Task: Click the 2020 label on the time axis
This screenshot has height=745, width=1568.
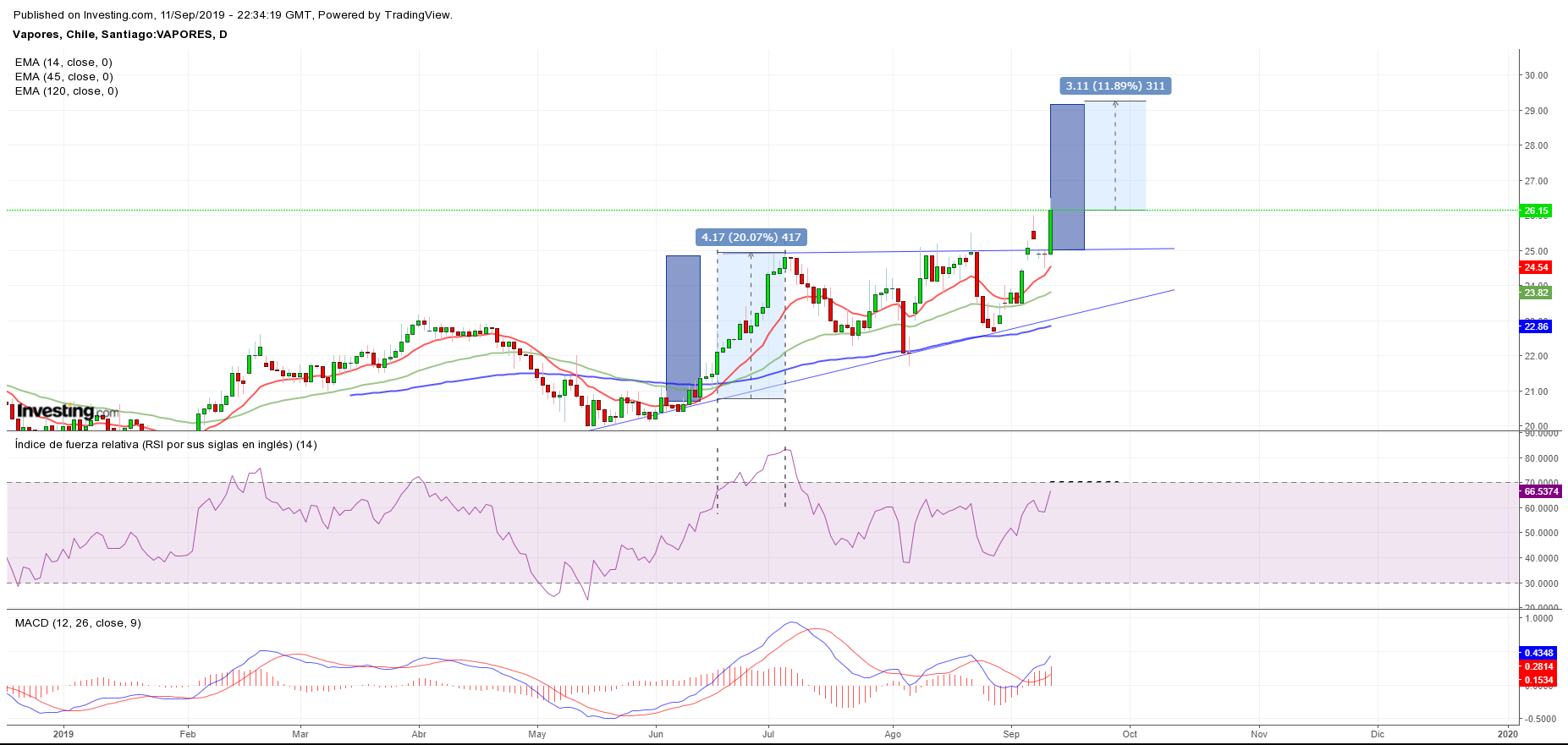Action: [x=1507, y=734]
